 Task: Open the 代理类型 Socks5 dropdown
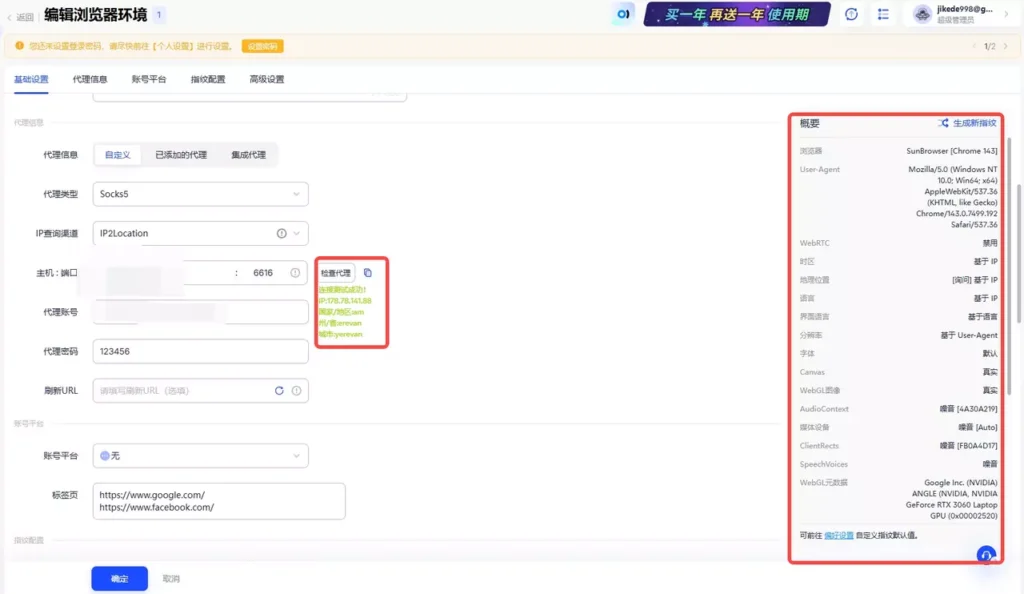[200, 194]
